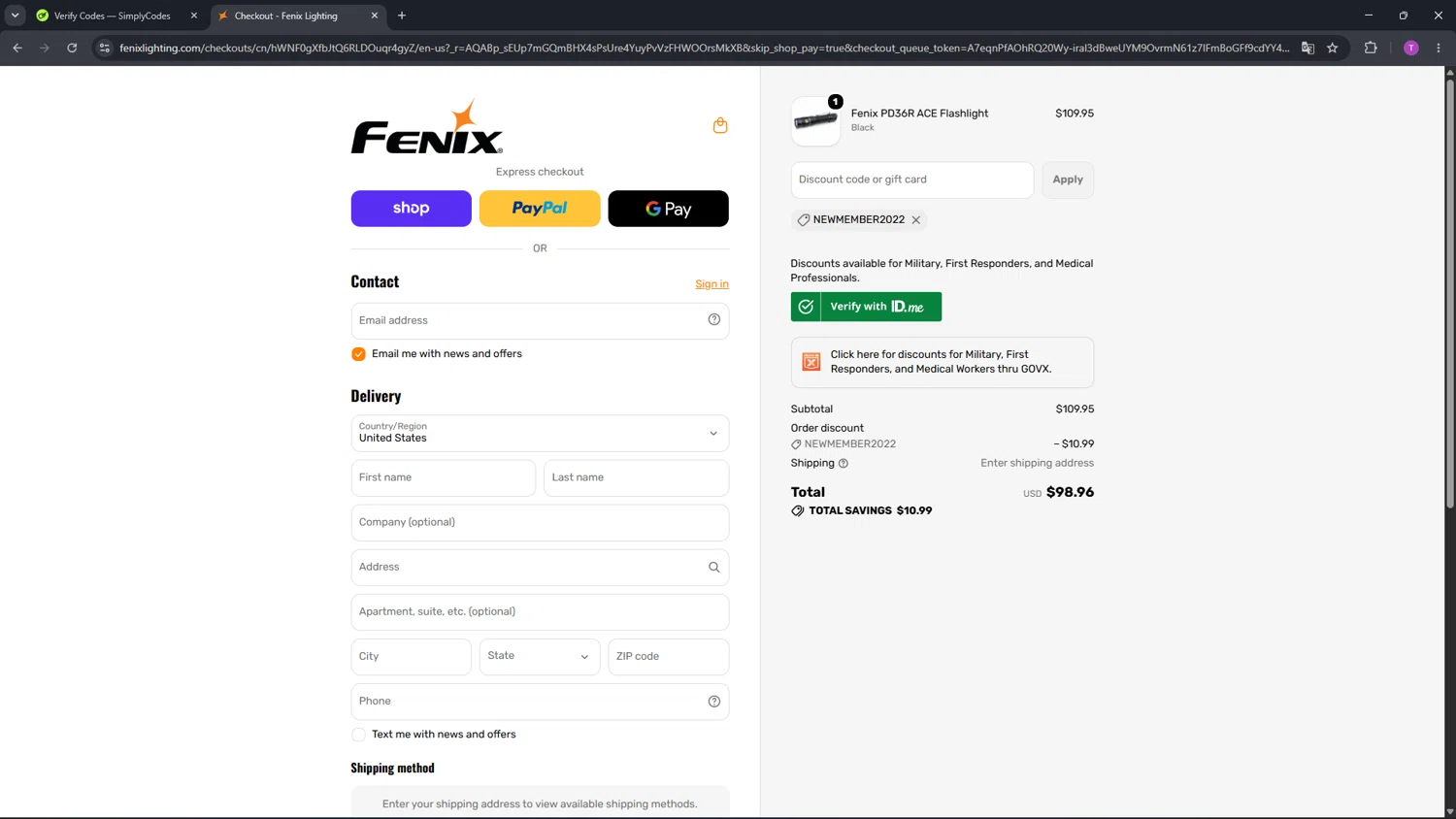Click the total amount $98.96
Screen dimensions: 1456x819
point(1070,493)
